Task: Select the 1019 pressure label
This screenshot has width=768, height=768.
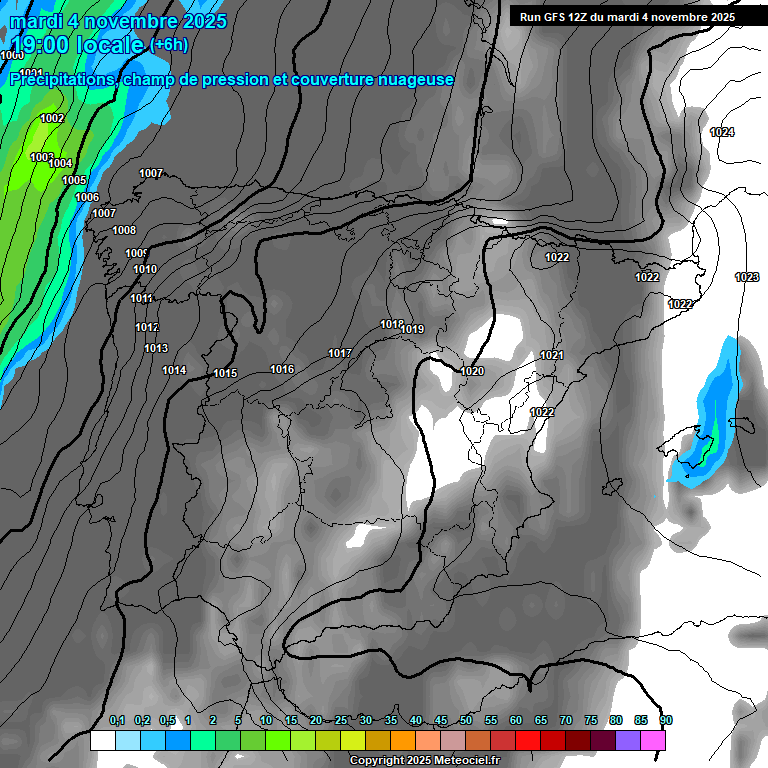Action: click(412, 330)
